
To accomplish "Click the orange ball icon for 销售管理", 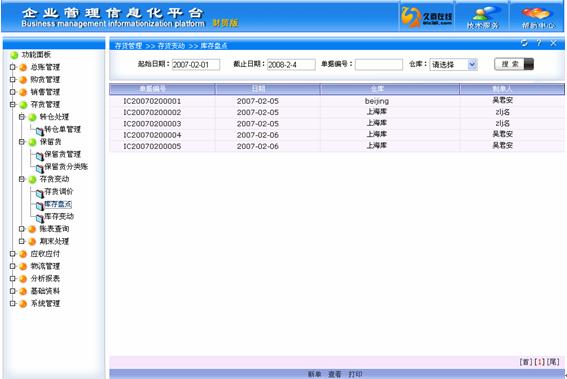I will (23, 92).
